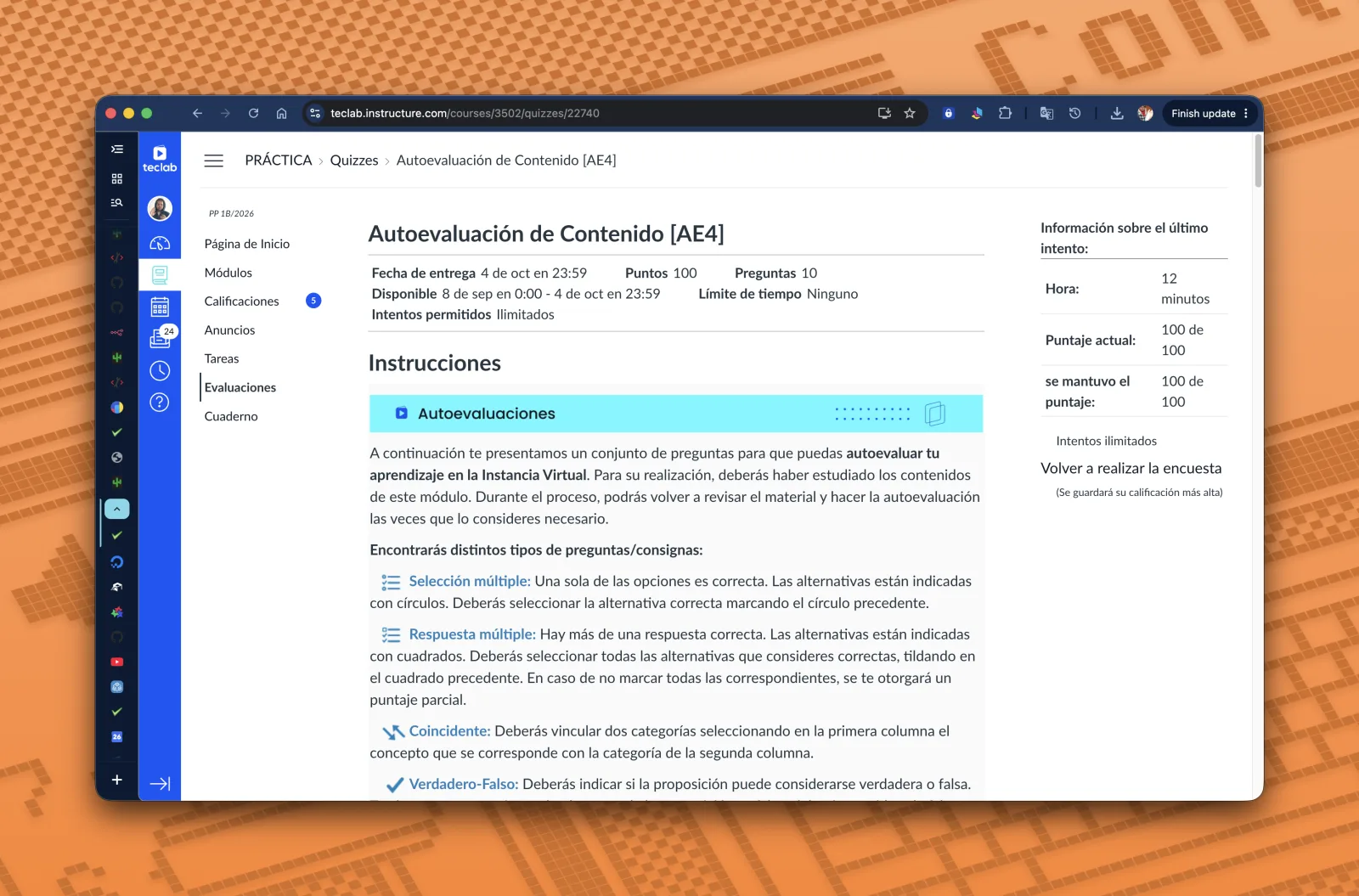Open the YouTube pinned tab in sidebar
Viewport: 1359px width, 896px height.
click(117, 662)
